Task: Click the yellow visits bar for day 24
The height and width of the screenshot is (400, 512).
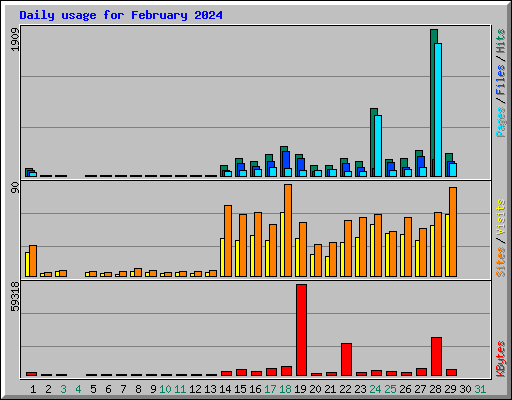Action: pyautogui.click(x=372, y=250)
